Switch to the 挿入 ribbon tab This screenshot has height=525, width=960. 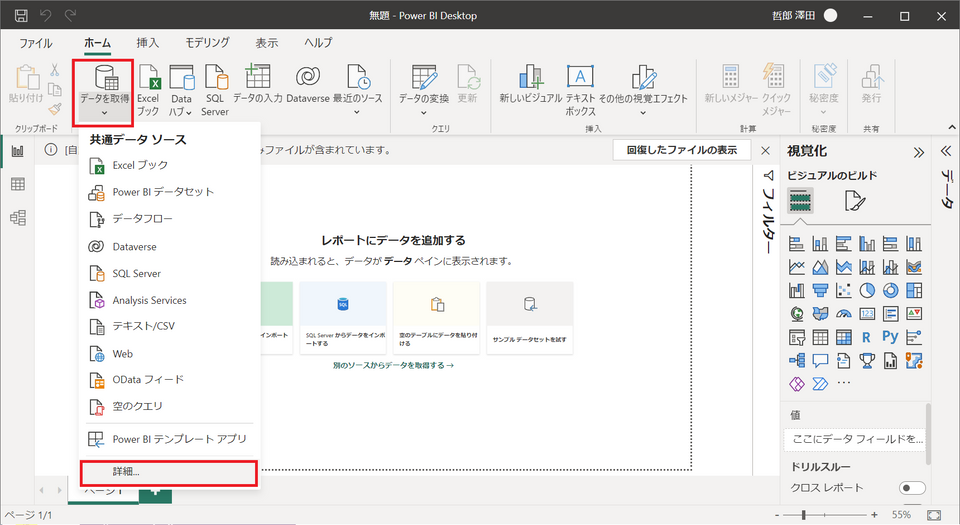(x=148, y=43)
